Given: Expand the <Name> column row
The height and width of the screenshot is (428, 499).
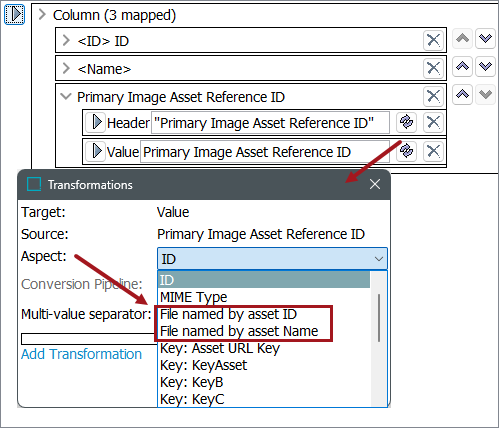Looking at the screenshot, I should 66,68.
